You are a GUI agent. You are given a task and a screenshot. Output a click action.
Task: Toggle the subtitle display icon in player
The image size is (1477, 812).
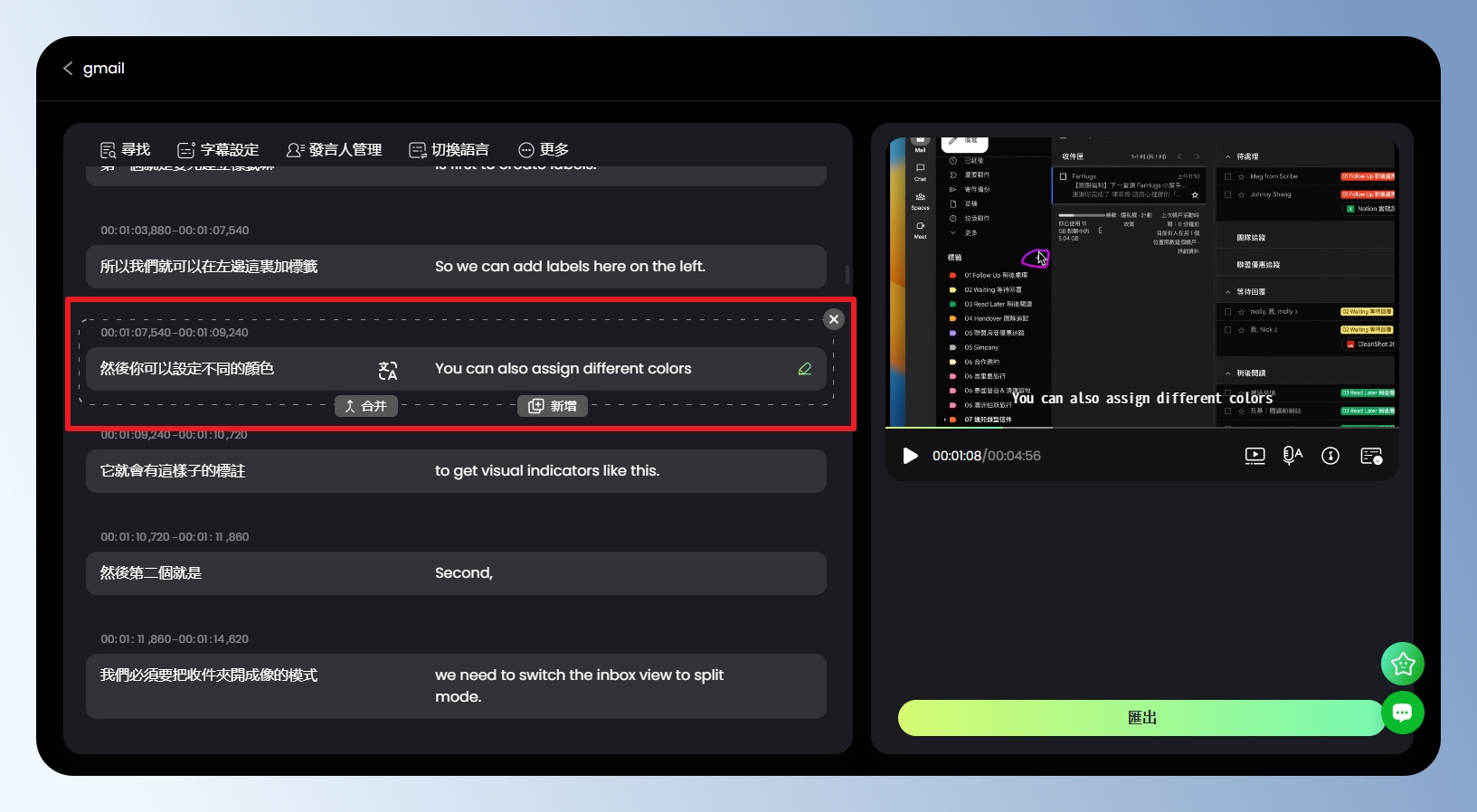(1371, 456)
